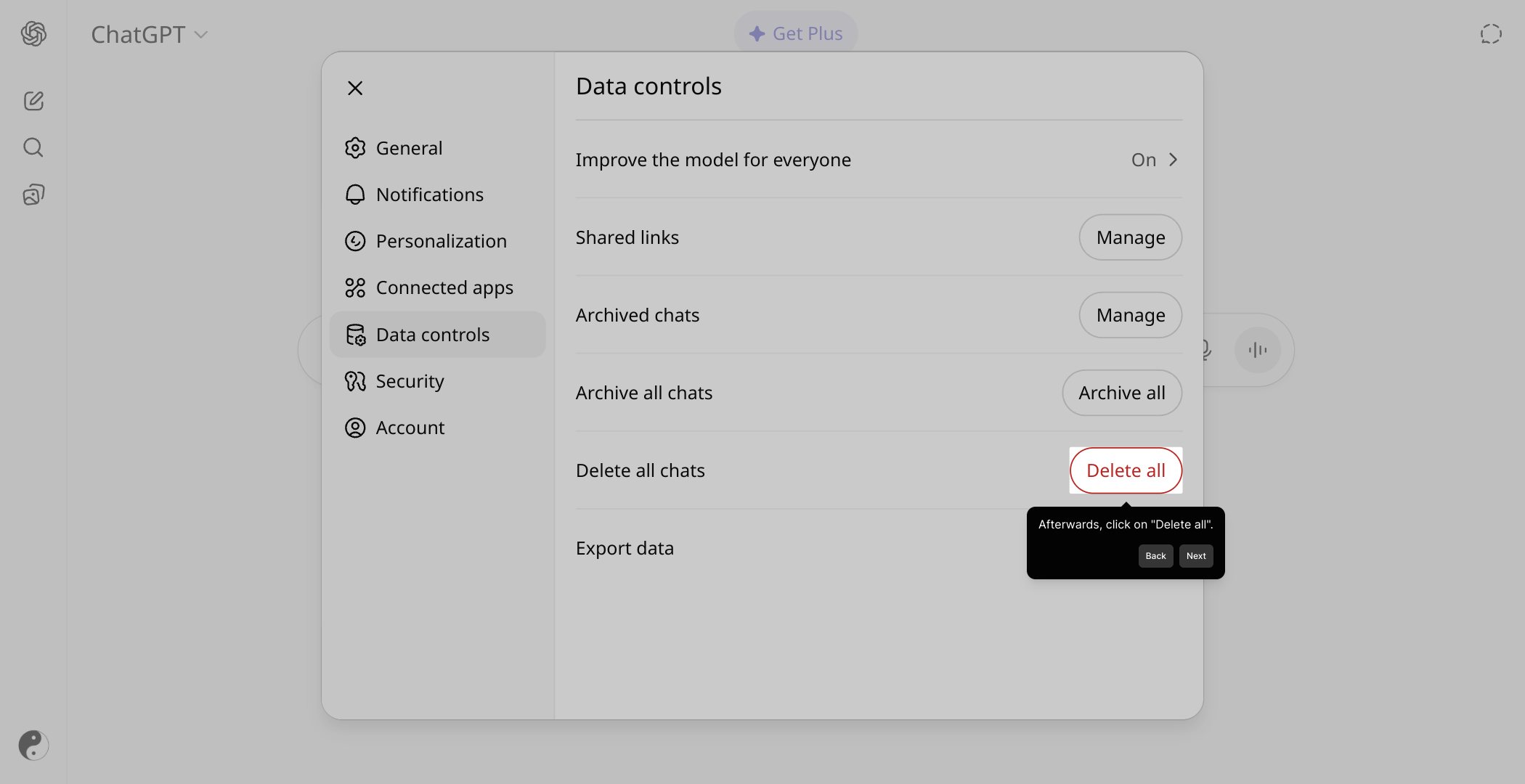
Task: Click the Data controls heading
Action: (648, 86)
